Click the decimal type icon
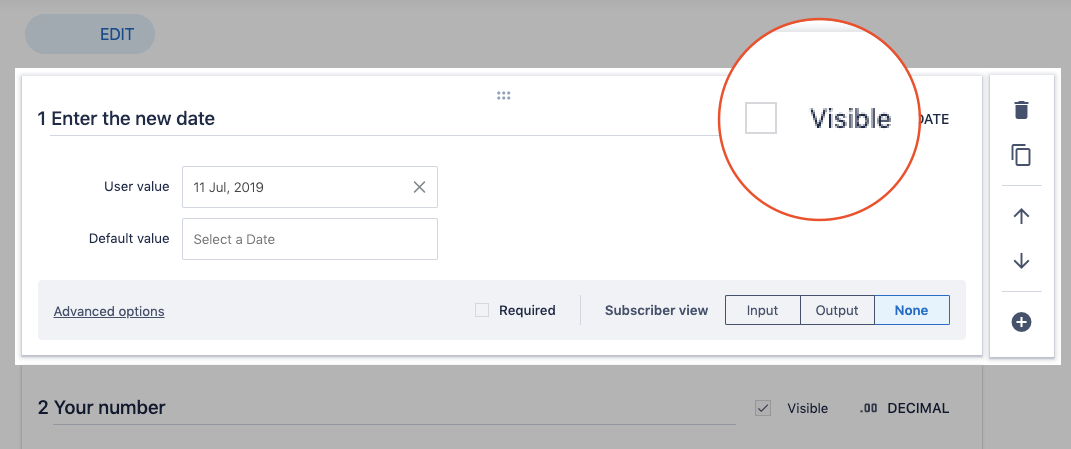1071x449 pixels. click(869, 408)
